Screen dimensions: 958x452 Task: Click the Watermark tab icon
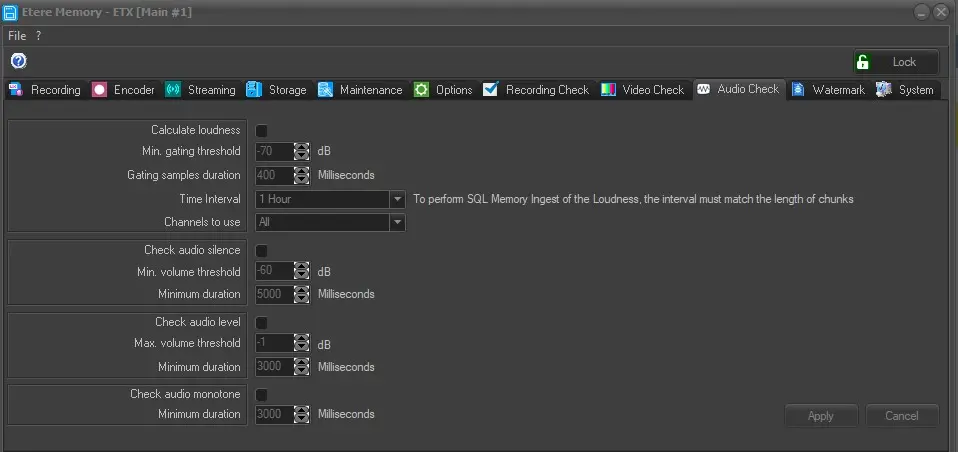pyautogui.click(x=798, y=90)
